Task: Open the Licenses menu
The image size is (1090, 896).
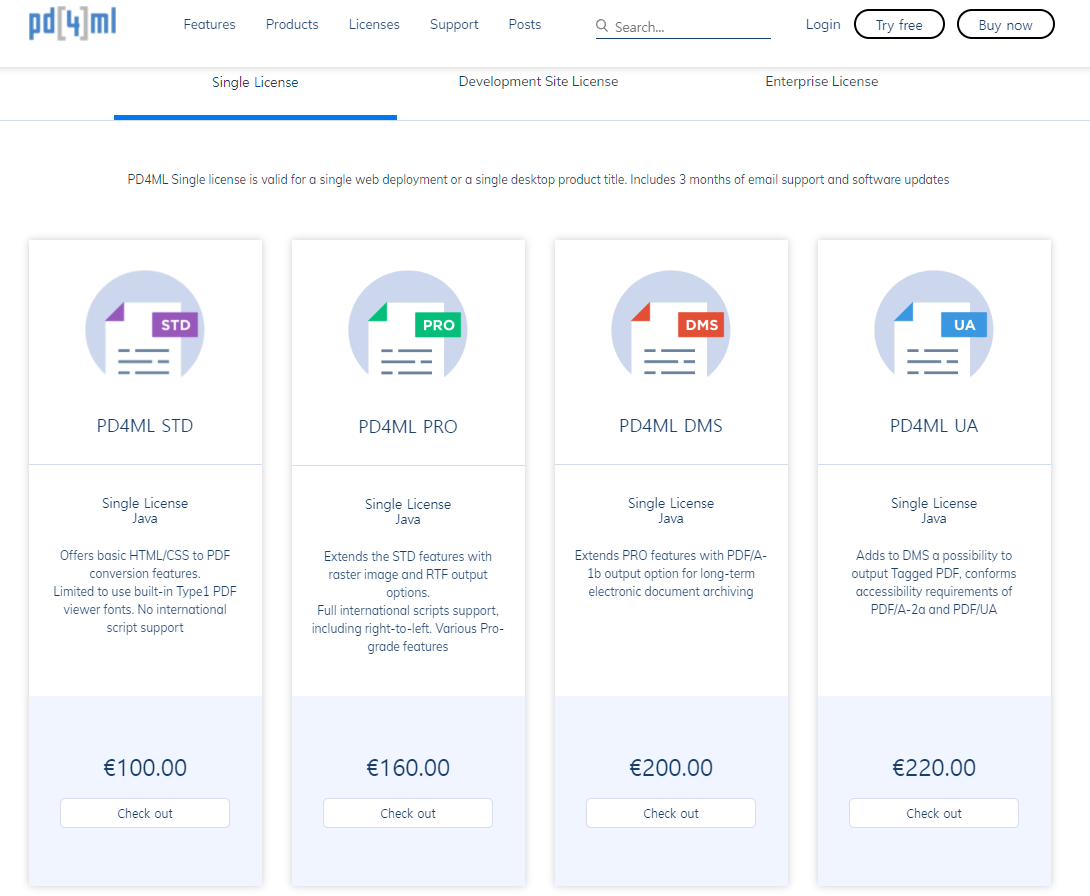Action: coord(374,24)
